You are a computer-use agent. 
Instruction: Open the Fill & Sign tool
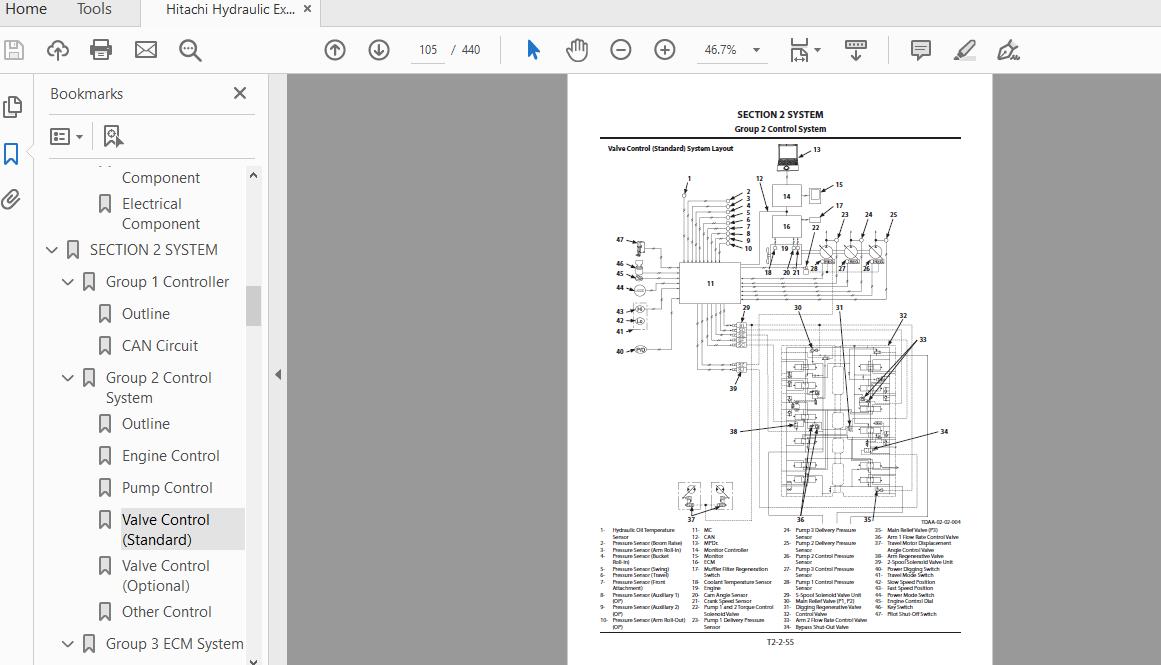click(x=1007, y=49)
